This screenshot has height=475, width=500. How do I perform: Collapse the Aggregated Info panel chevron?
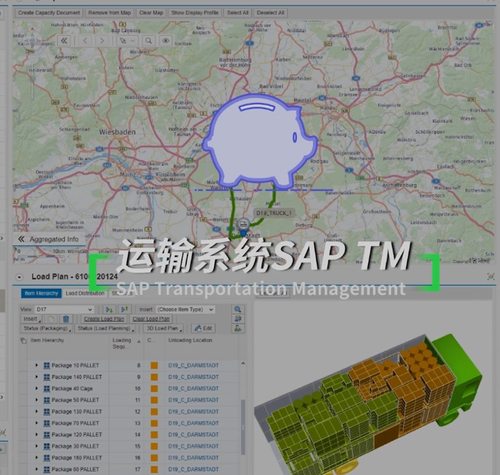(21, 239)
